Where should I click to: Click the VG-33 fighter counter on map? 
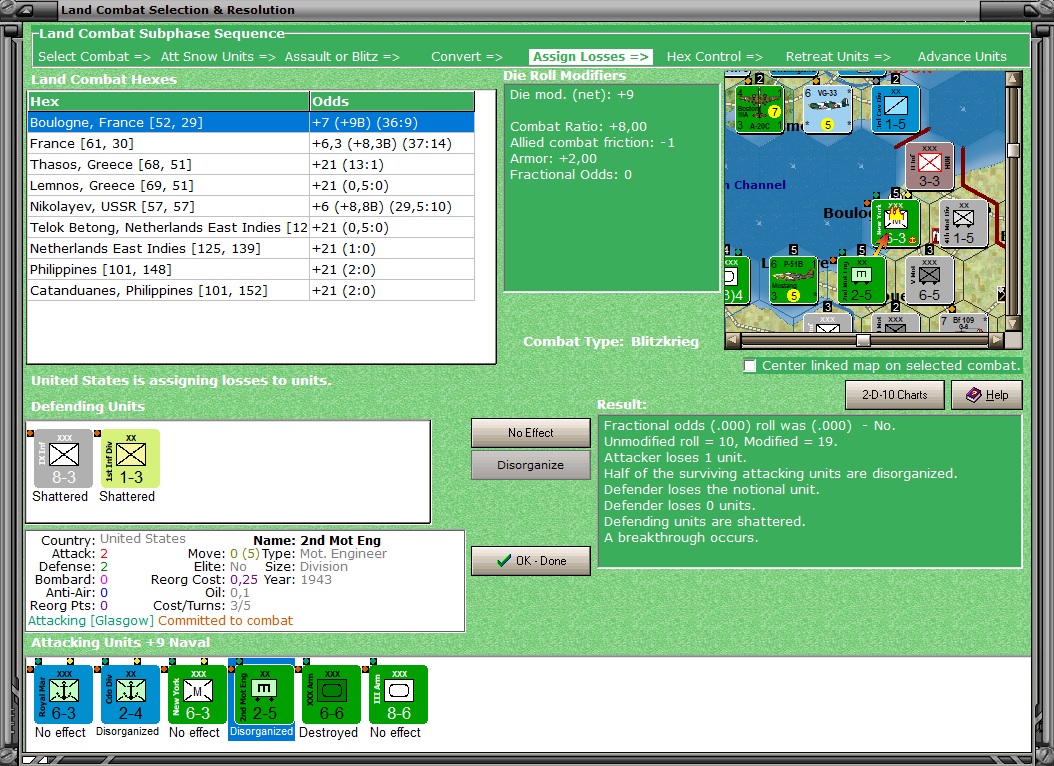tap(827, 108)
